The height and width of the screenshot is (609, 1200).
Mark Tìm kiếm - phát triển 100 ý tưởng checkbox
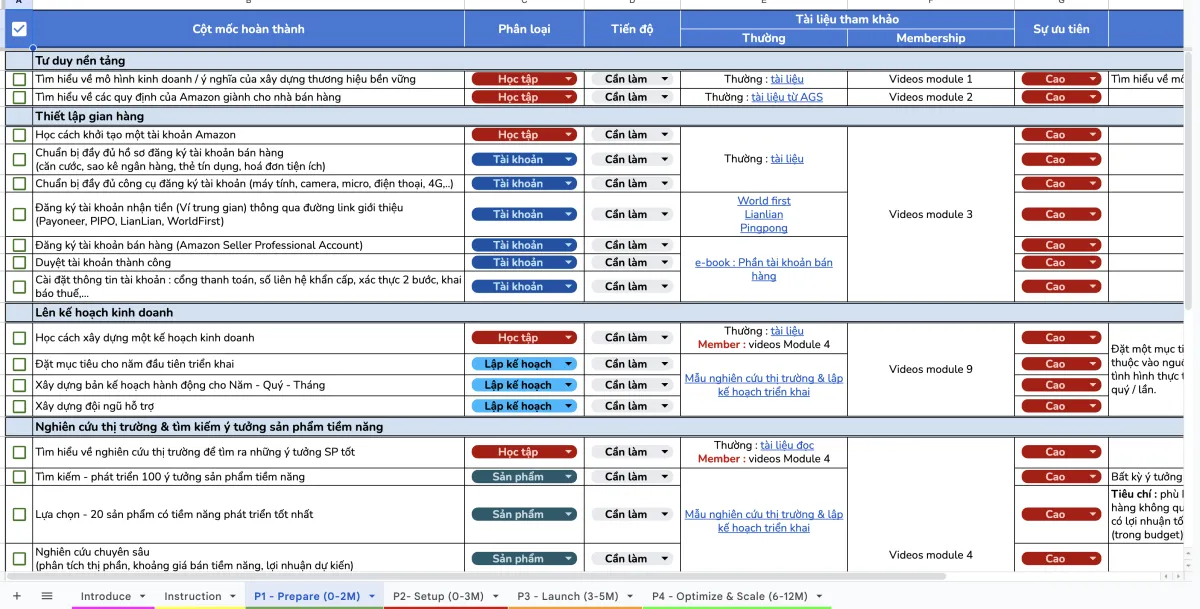point(19,477)
